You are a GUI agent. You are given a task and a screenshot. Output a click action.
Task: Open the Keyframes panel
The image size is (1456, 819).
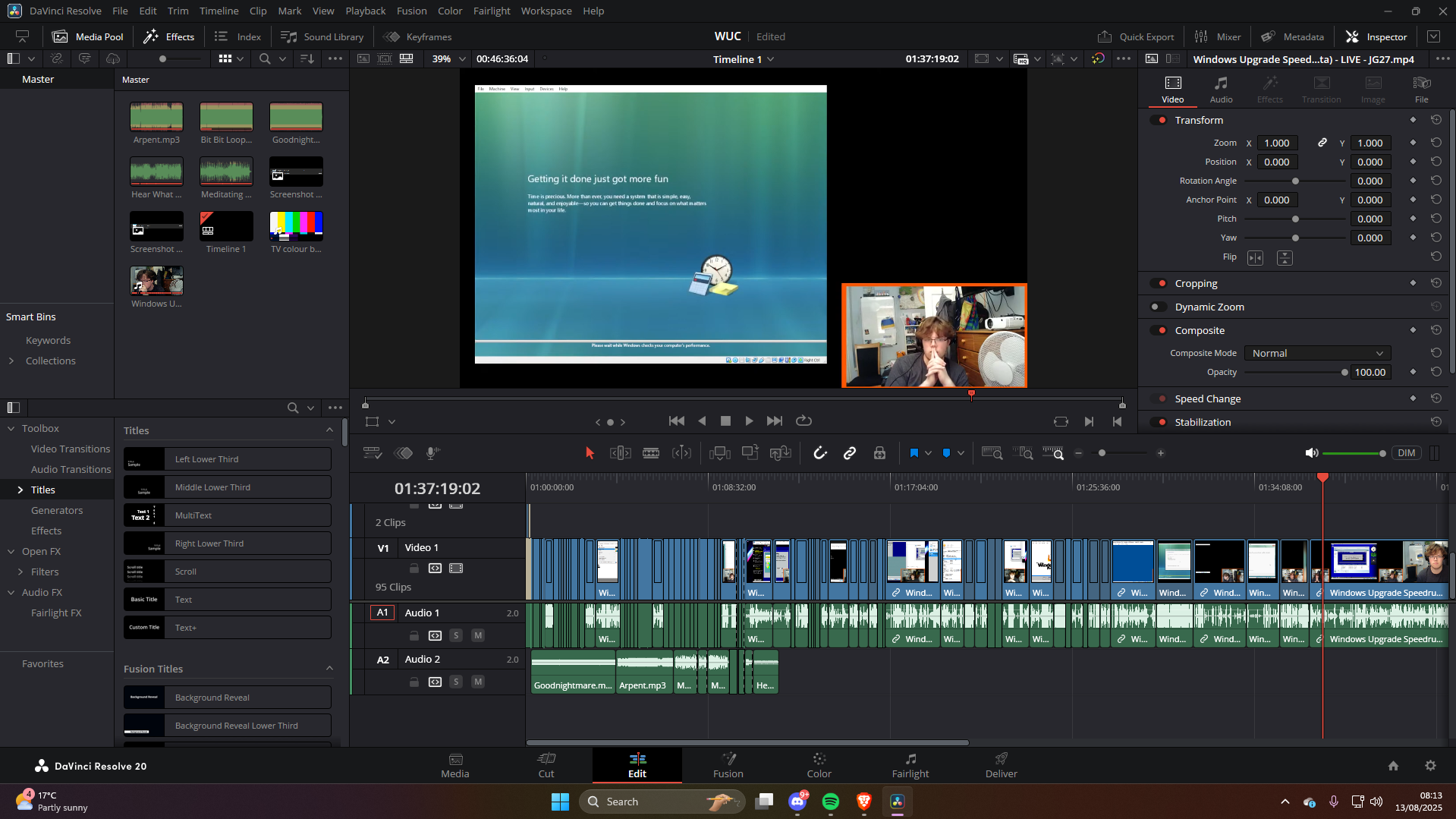[417, 36]
